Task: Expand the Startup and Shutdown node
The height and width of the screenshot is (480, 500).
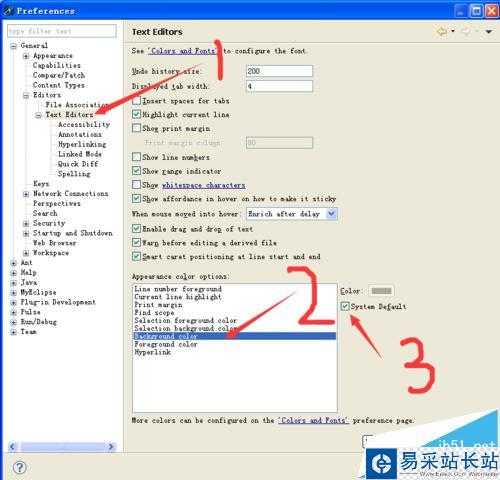Action: pos(26,233)
